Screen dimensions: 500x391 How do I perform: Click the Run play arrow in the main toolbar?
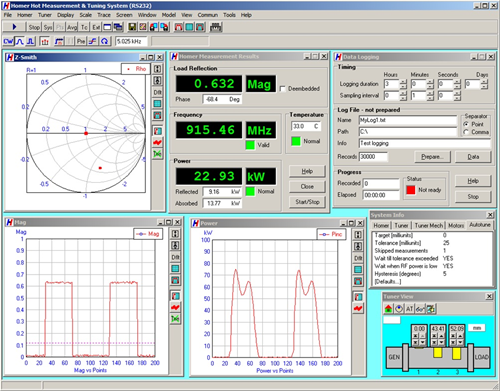pyautogui.click(x=14, y=27)
